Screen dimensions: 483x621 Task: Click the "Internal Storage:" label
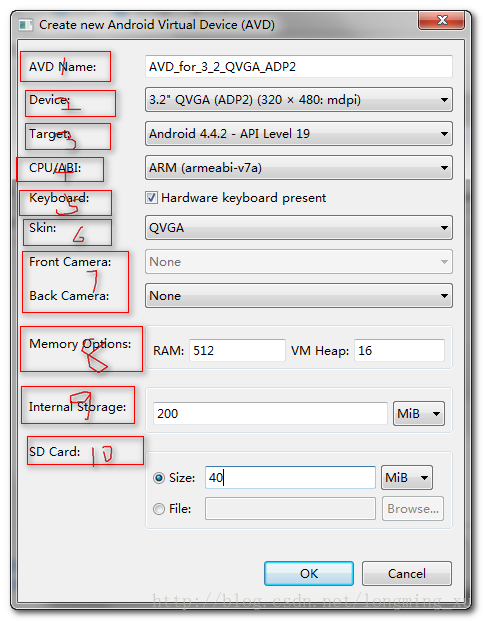(78, 407)
